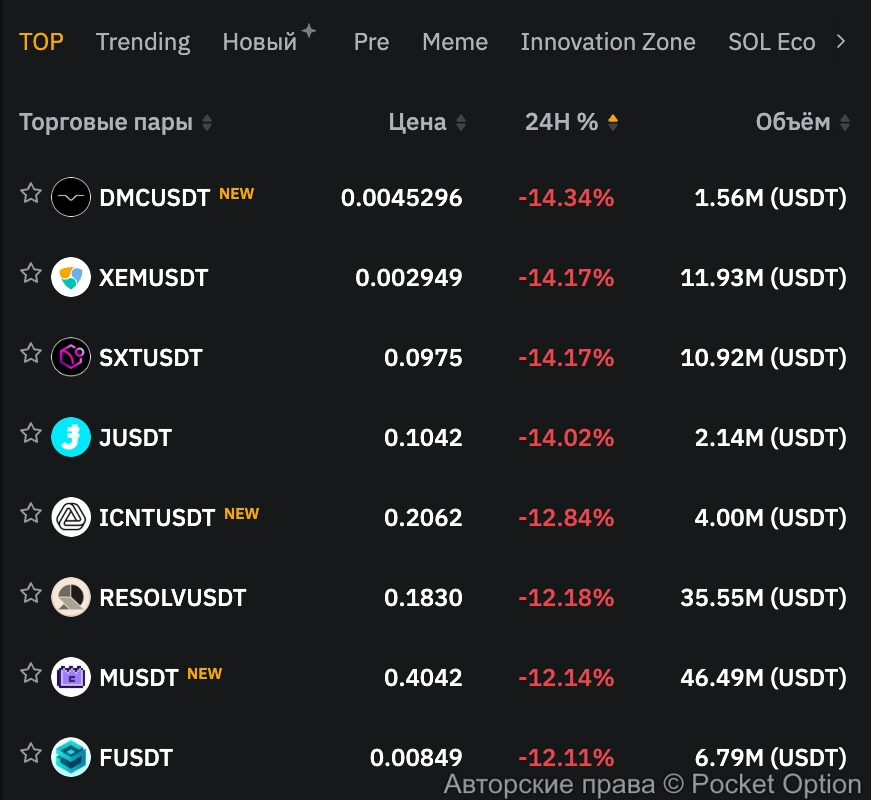Sort by Цена column arrows
The height and width of the screenshot is (800, 871).
tap(461, 123)
